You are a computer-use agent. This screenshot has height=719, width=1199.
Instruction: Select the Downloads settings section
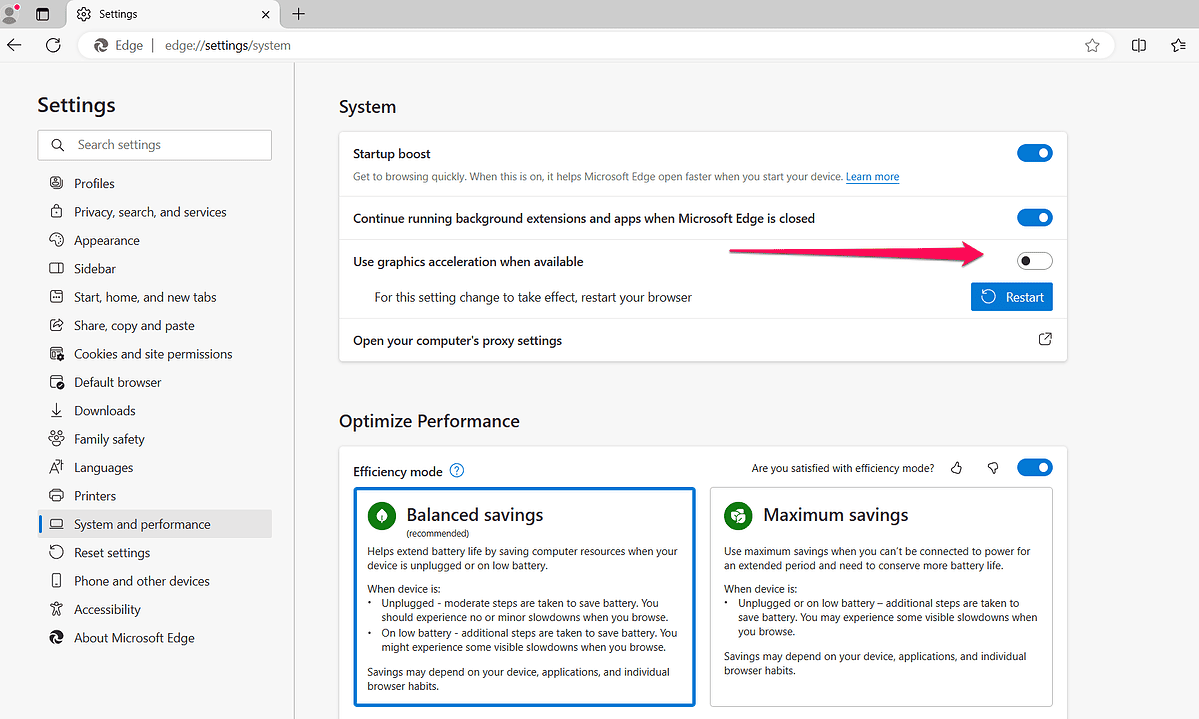click(x=104, y=410)
